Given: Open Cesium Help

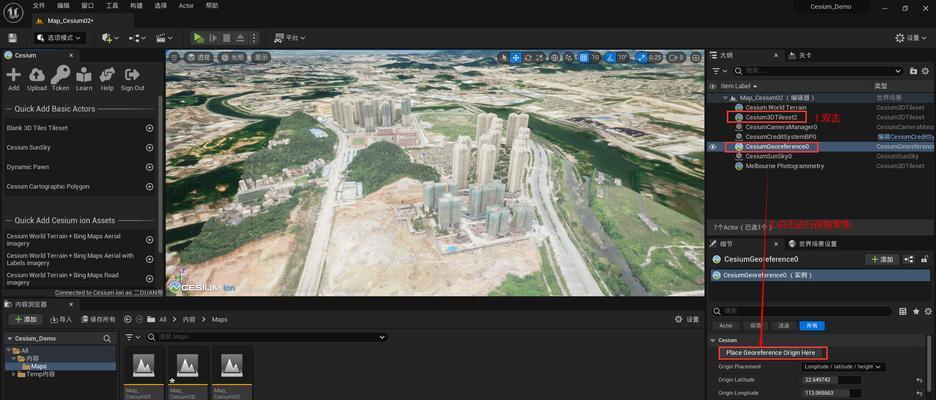Looking at the screenshot, I should [x=107, y=79].
